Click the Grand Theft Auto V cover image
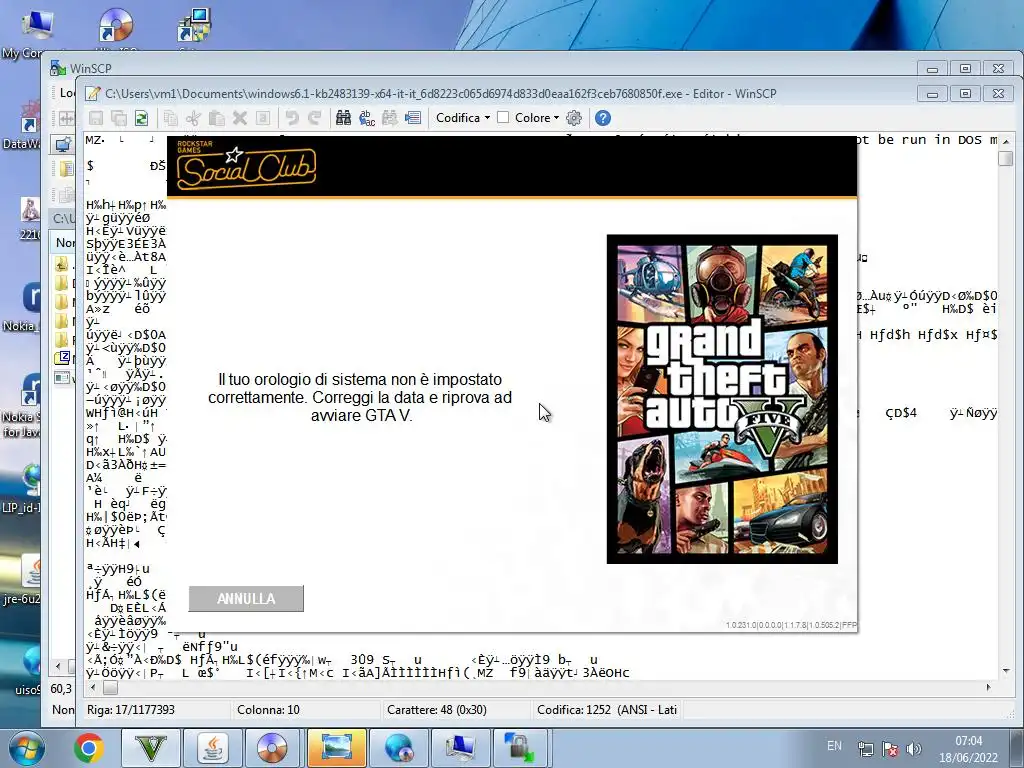1024x768 pixels. (722, 399)
